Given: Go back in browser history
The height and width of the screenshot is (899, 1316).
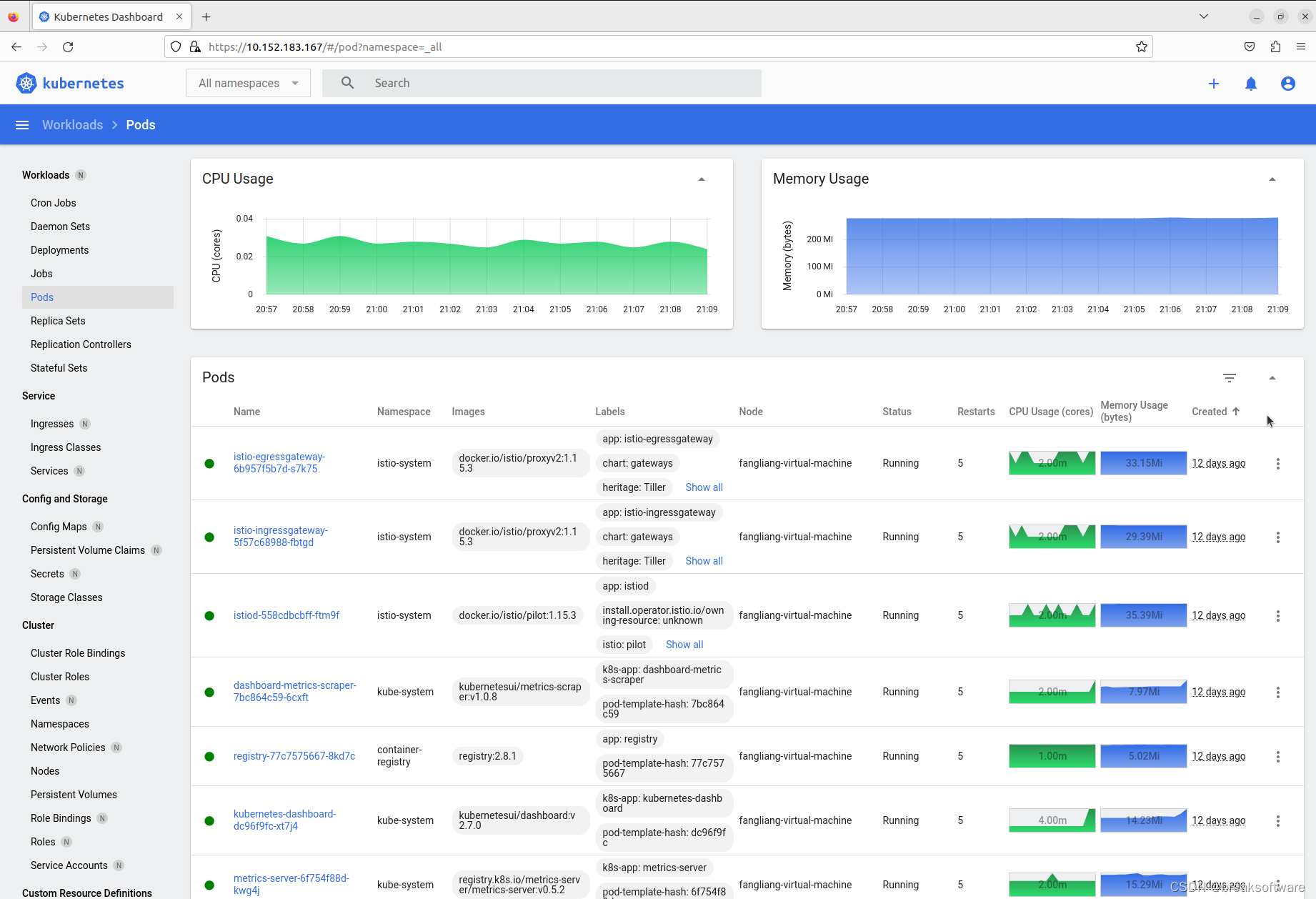Looking at the screenshot, I should (16, 47).
